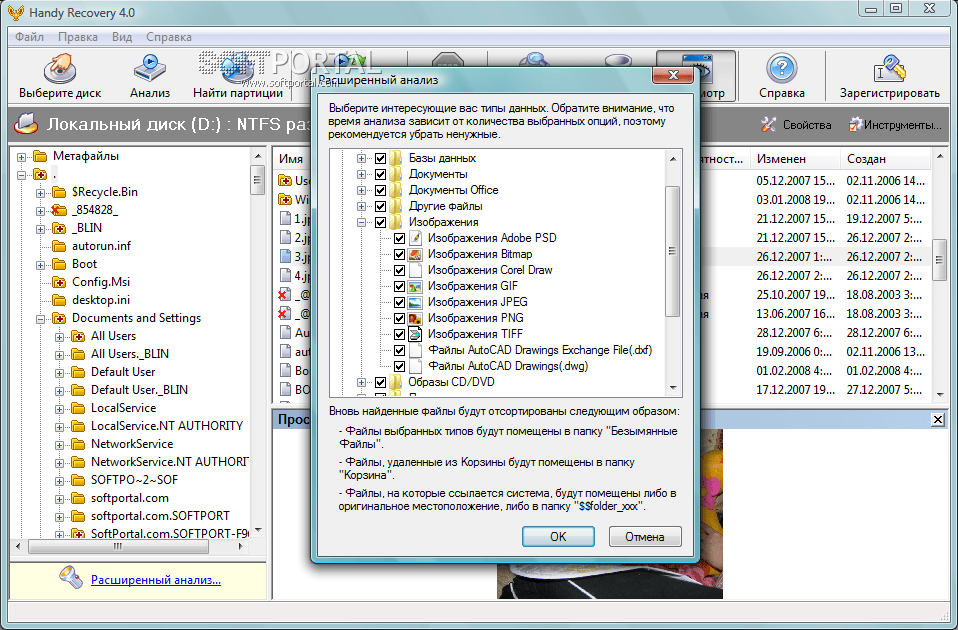Uncheck the Документы checkbox
This screenshot has height=630, width=958.
(380, 174)
